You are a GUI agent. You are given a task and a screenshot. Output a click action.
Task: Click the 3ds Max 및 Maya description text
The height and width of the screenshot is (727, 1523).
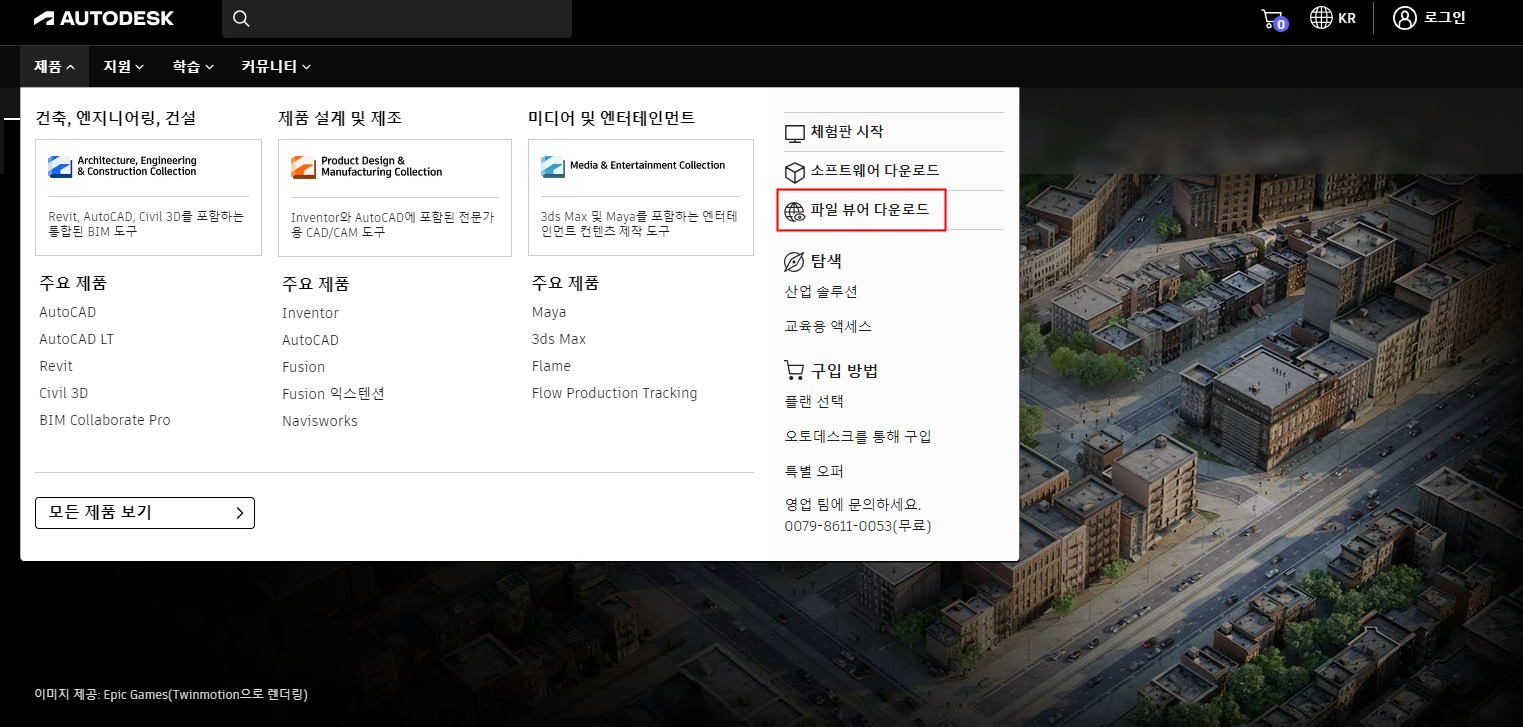(639, 223)
